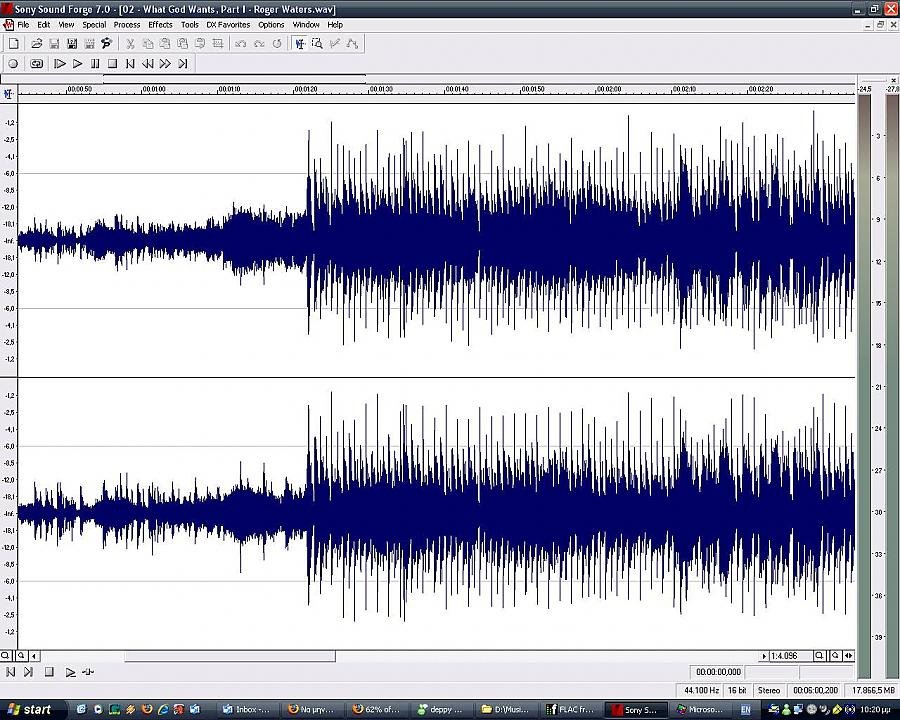
Task: Select the Magnify tool in toolbar
Action: click(317, 44)
